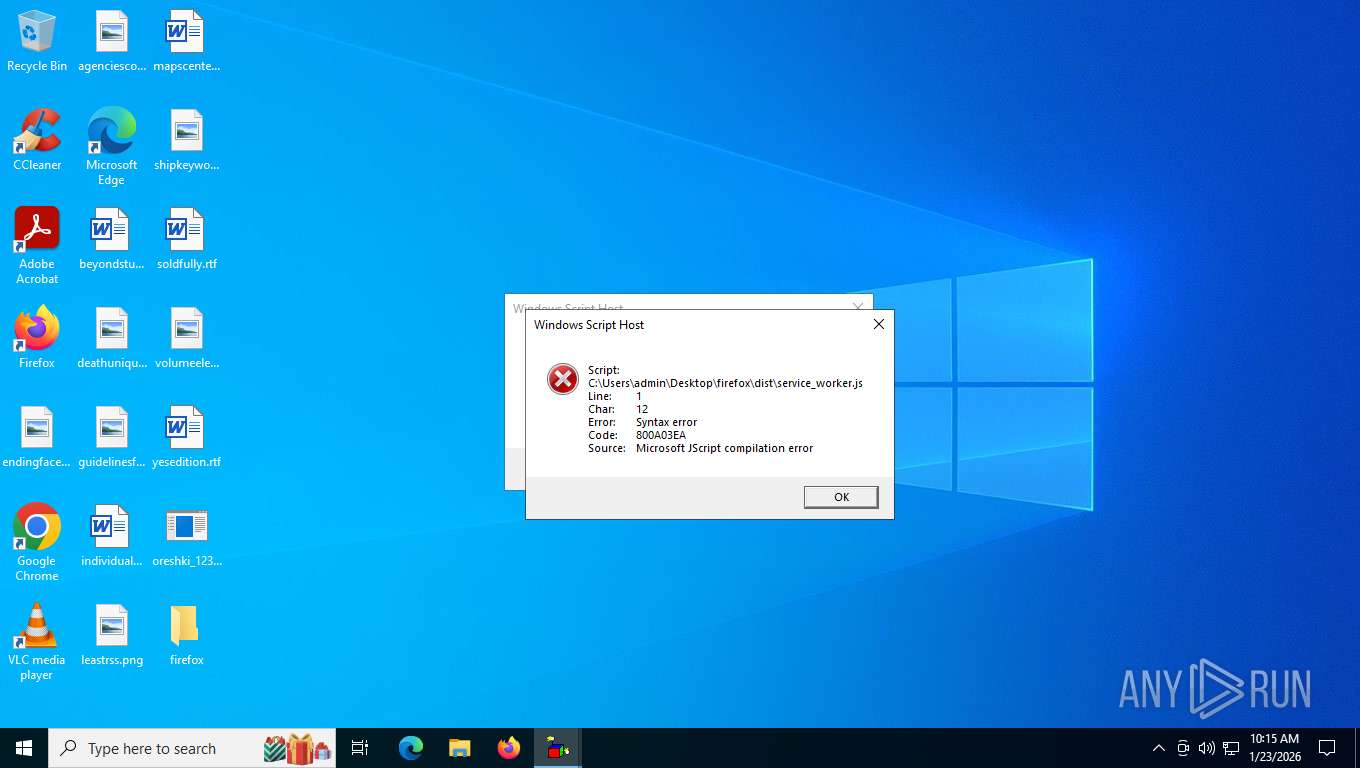Screen dimensions: 1360x768
Task: Select the Adobe Acrobat desktop shortcut
Action: [37, 246]
